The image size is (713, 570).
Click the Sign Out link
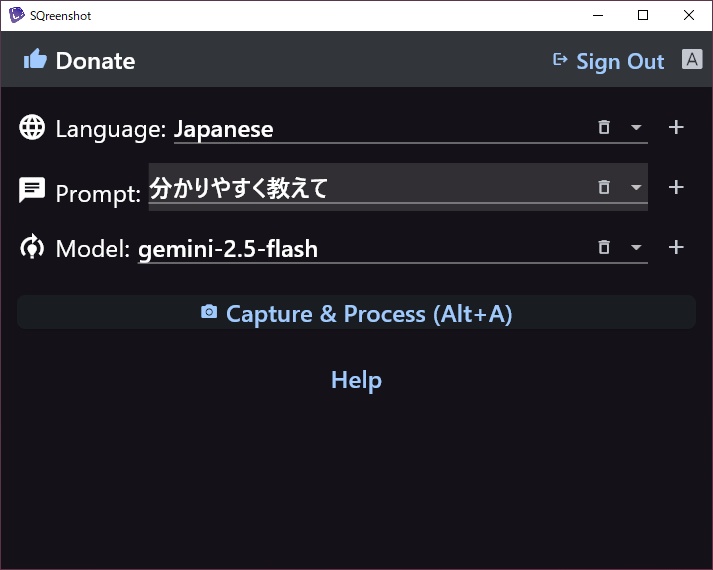[620, 61]
